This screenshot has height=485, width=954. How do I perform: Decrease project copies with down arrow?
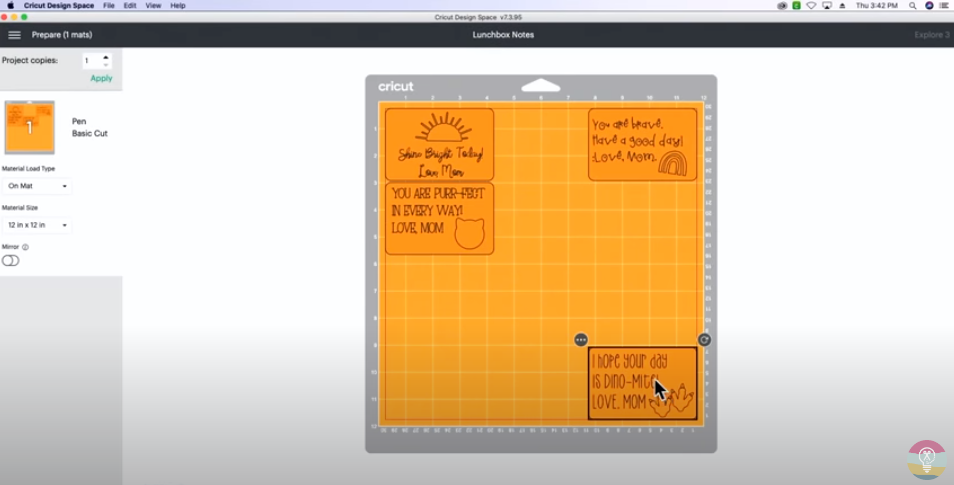coord(106,65)
